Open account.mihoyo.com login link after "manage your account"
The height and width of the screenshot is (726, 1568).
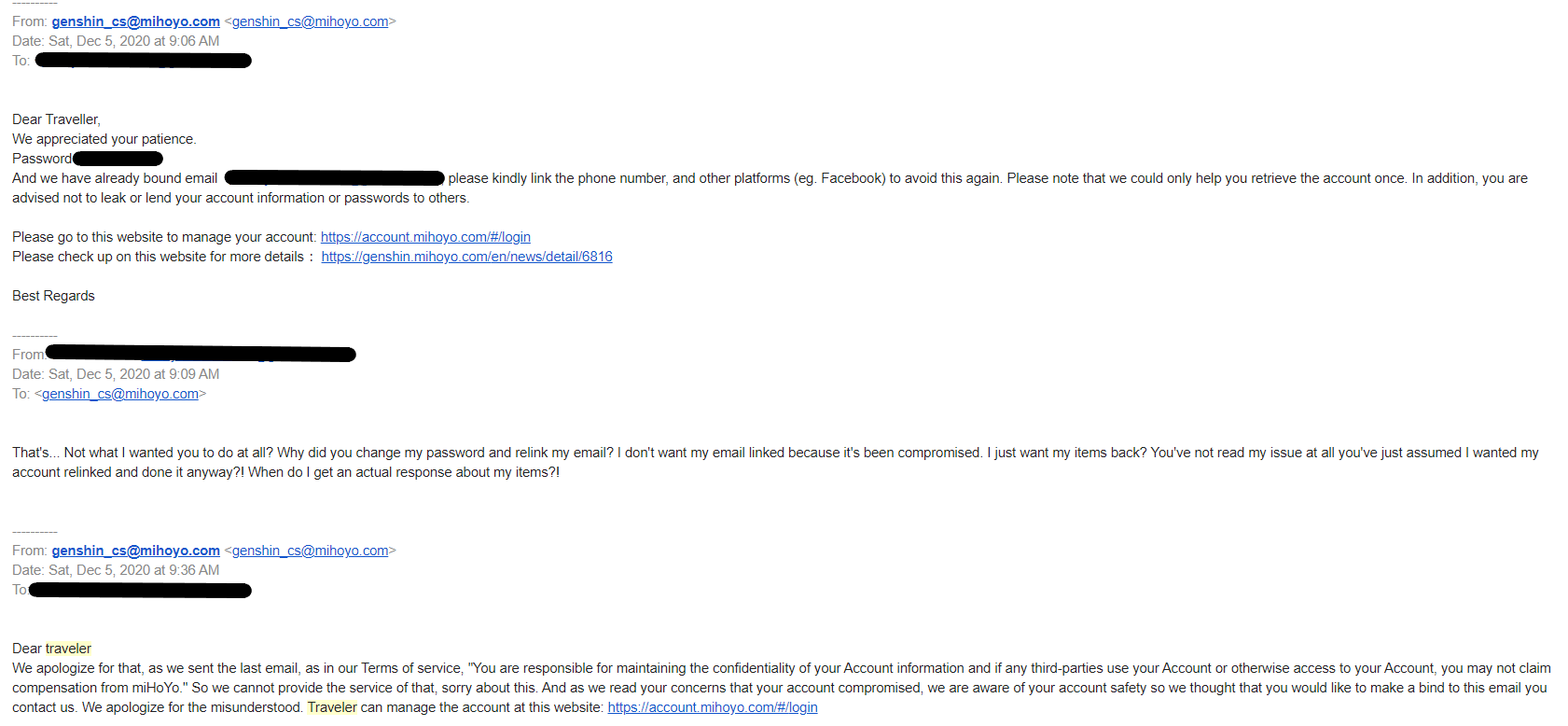pos(425,237)
